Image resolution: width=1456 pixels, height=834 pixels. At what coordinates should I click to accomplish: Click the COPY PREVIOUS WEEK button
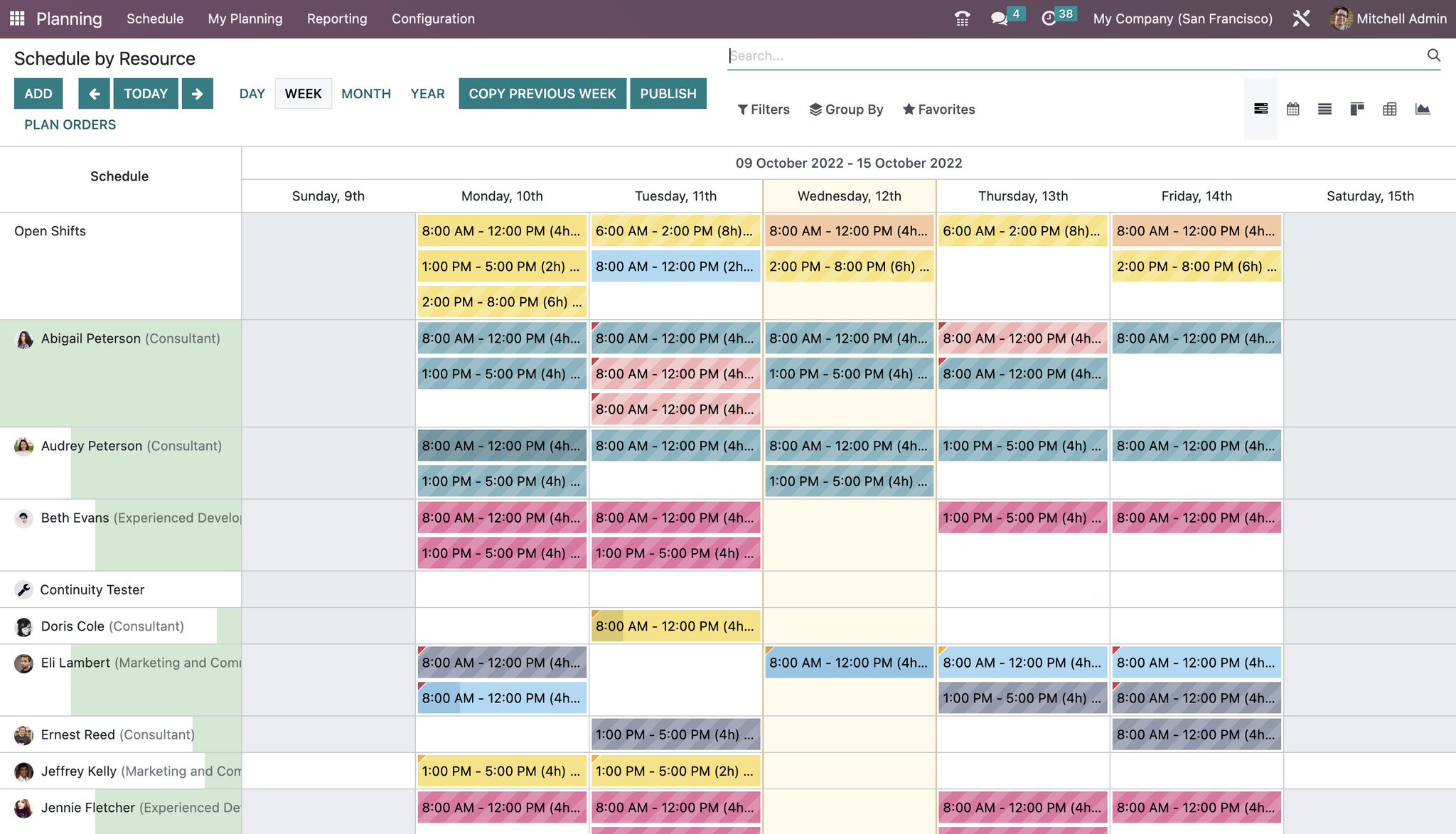[x=542, y=93]
